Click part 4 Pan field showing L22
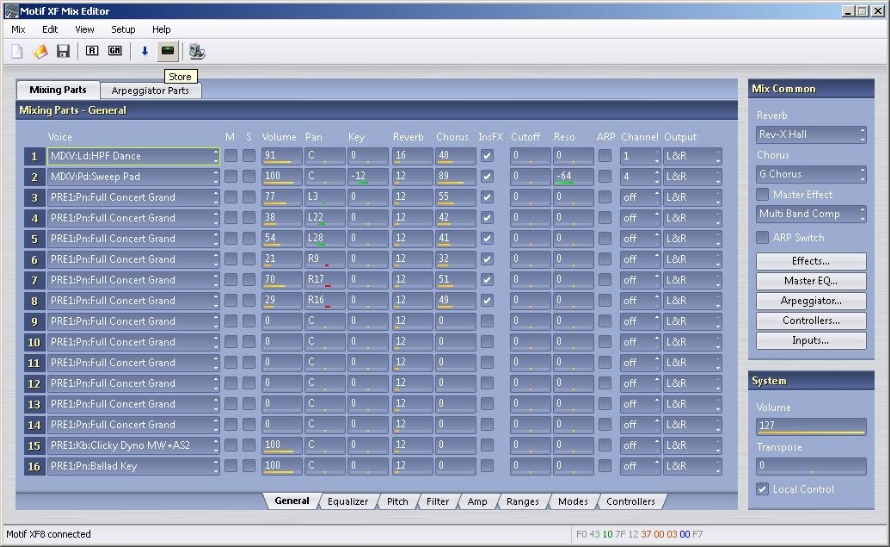 325,218
